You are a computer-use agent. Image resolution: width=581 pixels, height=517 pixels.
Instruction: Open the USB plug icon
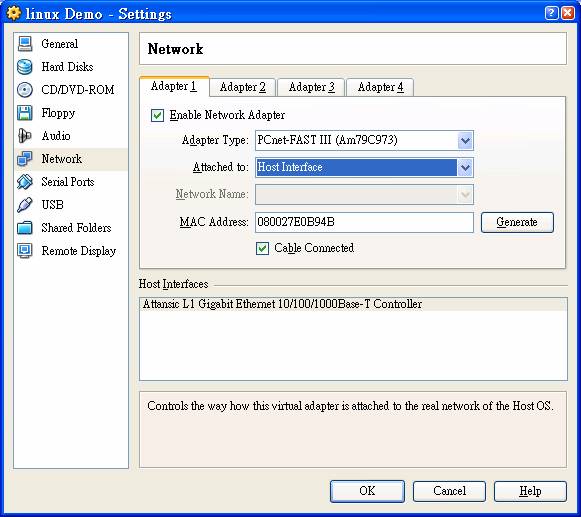[x=25, y=205]
